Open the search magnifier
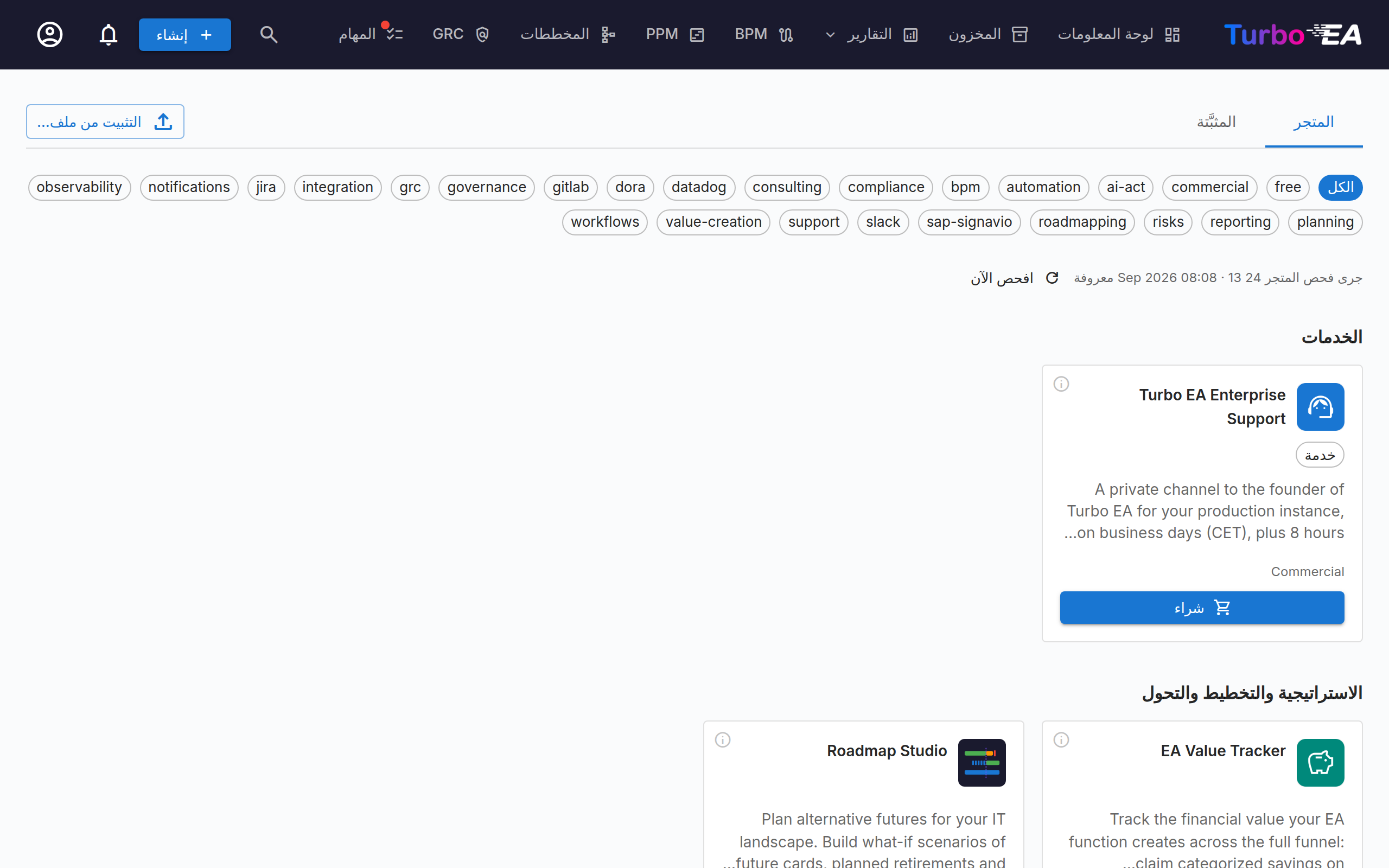The height and width of the screenshot is (868, 1389). 269,34
